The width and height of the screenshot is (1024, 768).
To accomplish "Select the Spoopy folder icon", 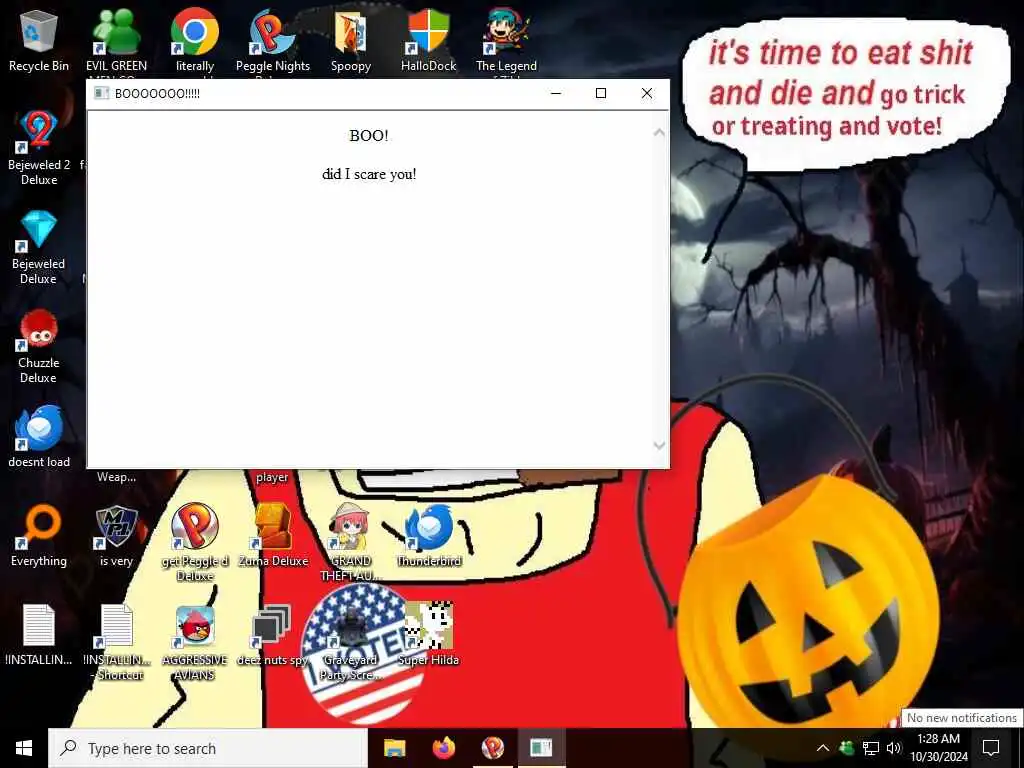I will point(351,40).
